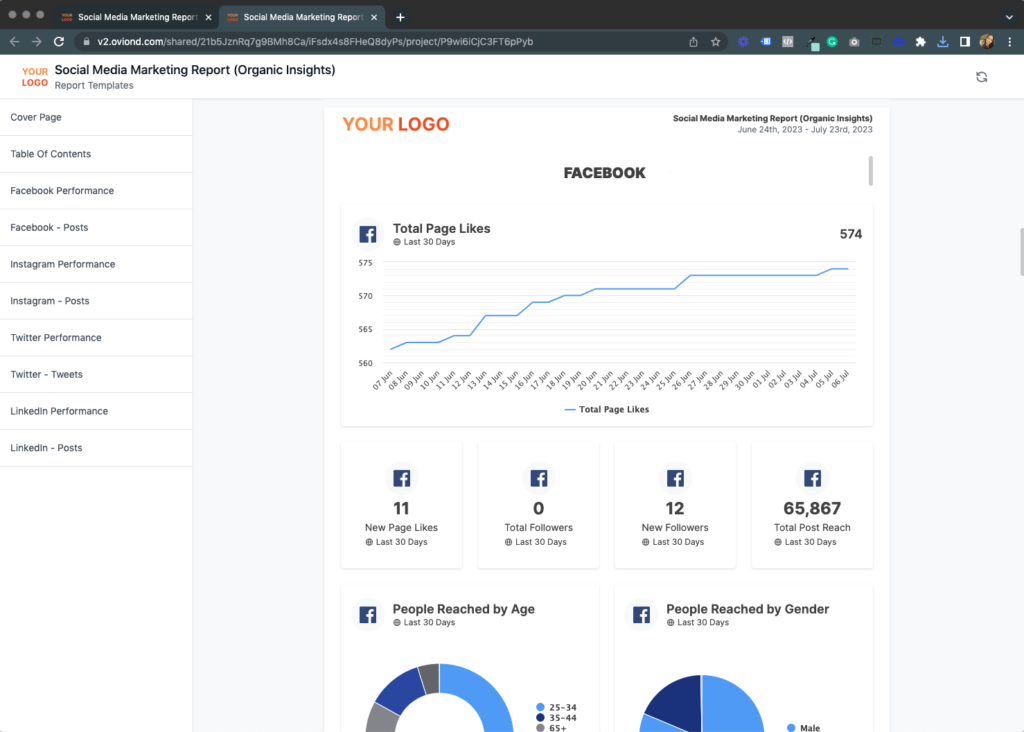Open Instagram - Posts section
The image size is (1024, 732).
(96, 301)
